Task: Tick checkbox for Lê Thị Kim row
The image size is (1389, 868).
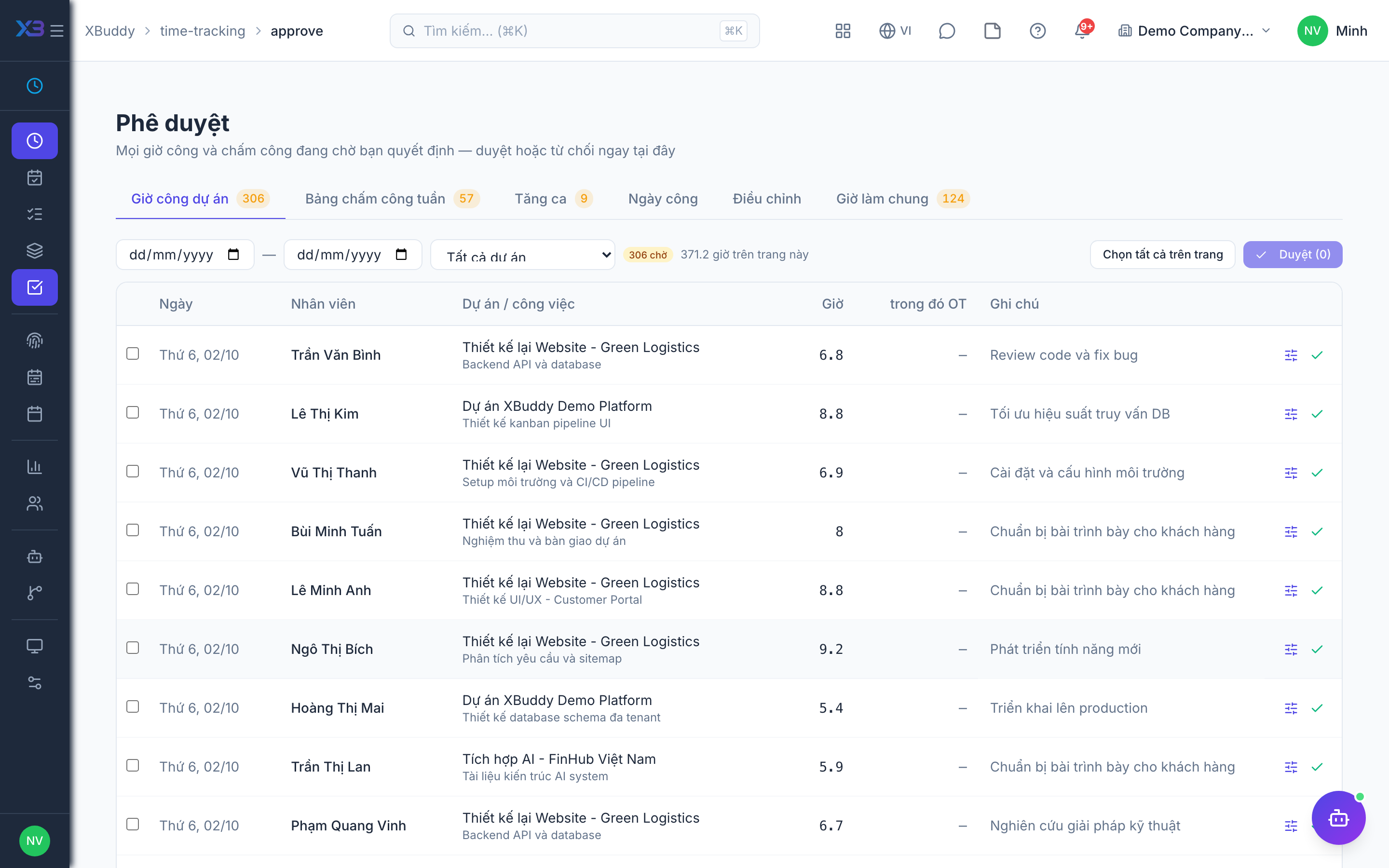Action: [x=133, y=413]
